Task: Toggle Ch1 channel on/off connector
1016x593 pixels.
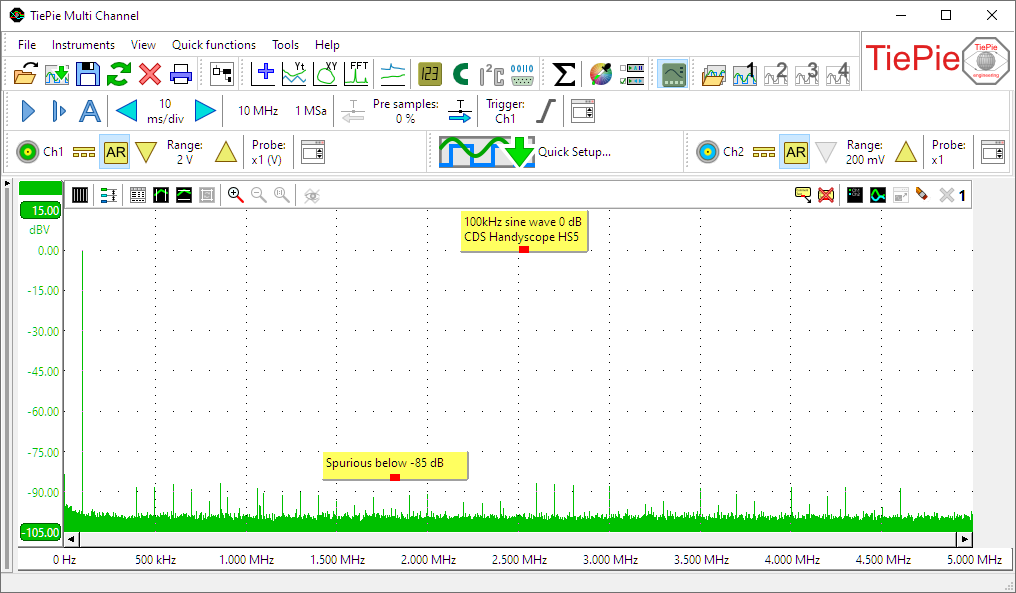Action: click(28, 152)
